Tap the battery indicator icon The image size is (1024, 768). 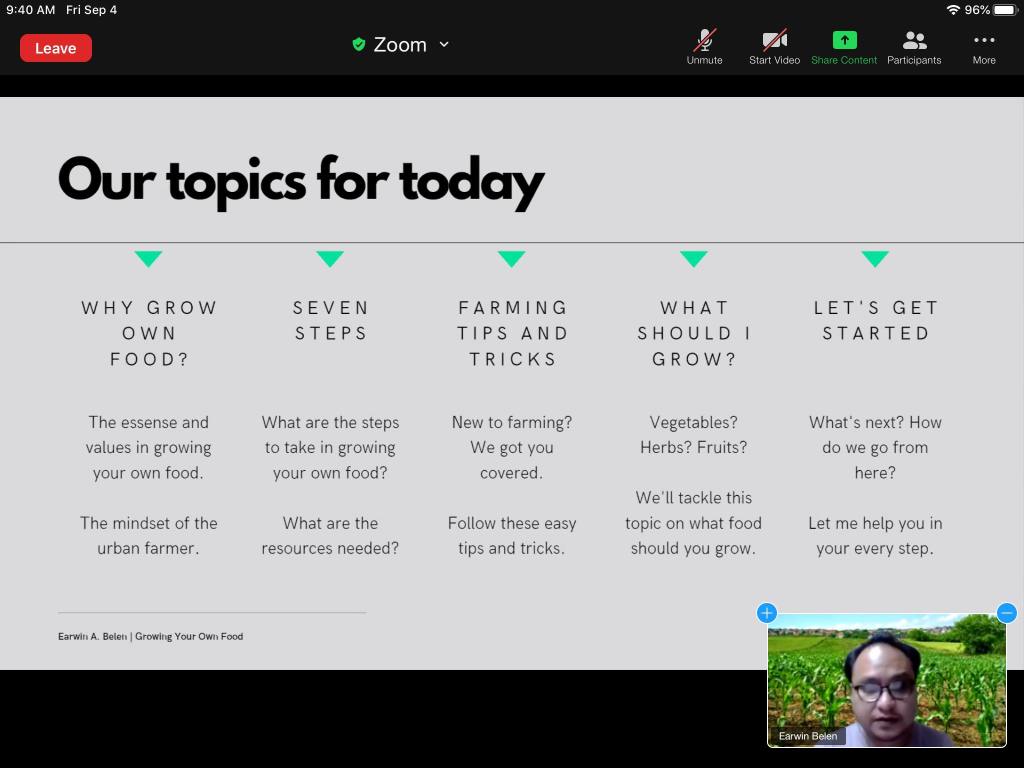point(1005,10)
